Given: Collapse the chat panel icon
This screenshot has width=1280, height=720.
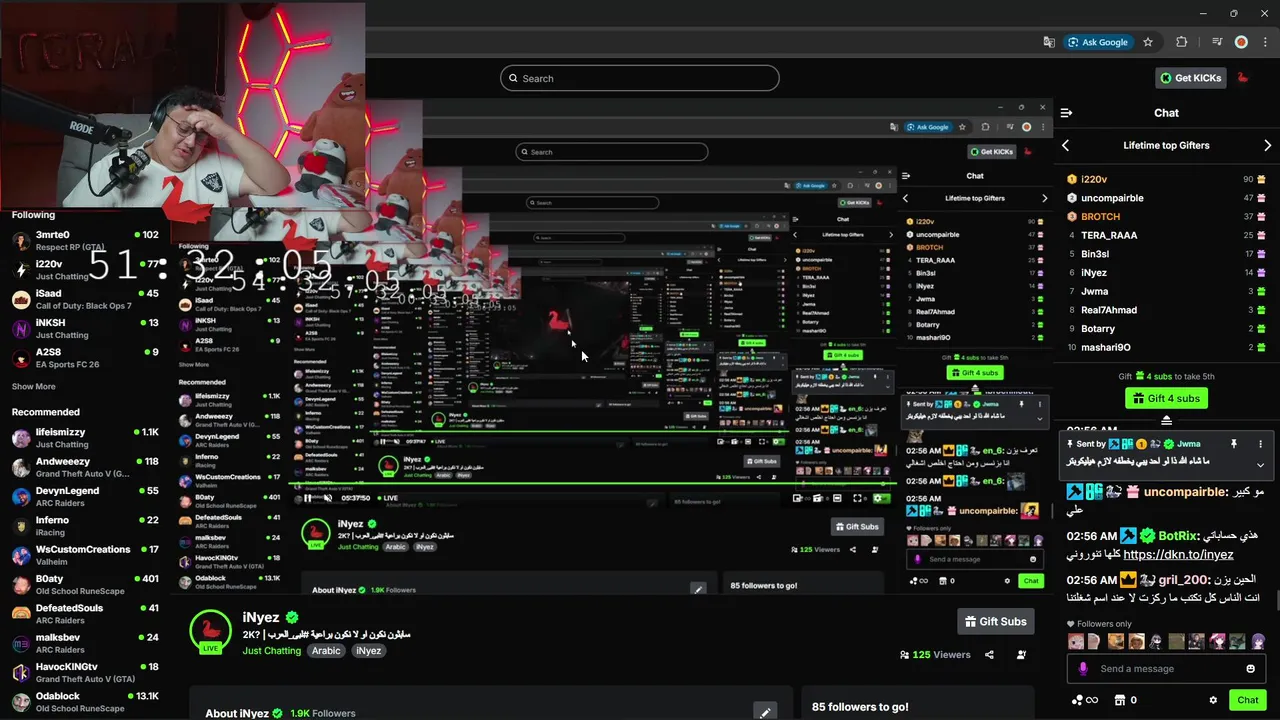Looking at the screenshot, I should (x=1066, y=113).
